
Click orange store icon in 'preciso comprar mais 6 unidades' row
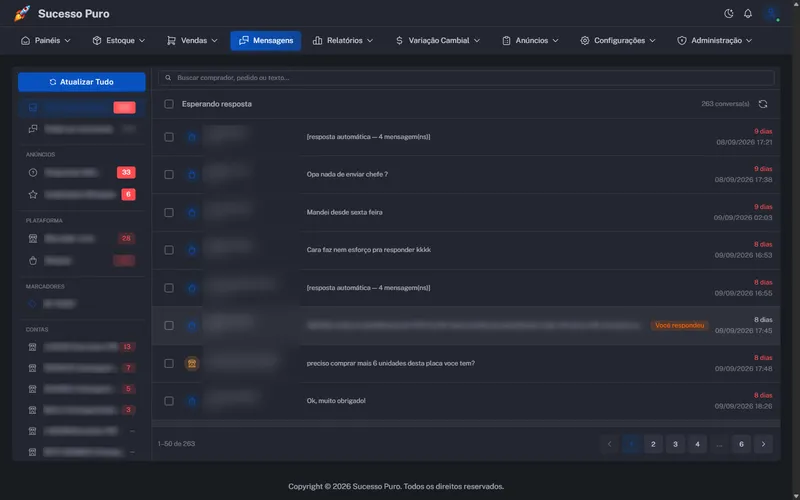pos(192,363)
